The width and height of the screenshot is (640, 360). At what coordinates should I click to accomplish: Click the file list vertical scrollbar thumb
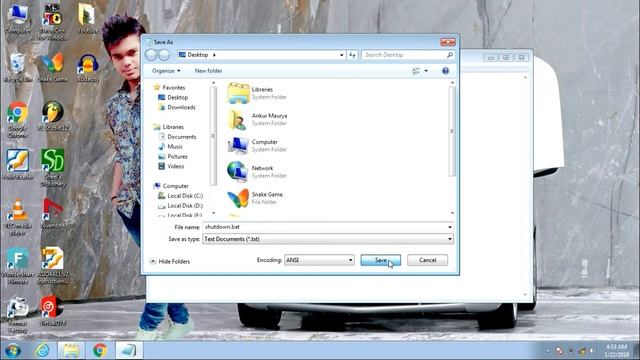(452, 131)
